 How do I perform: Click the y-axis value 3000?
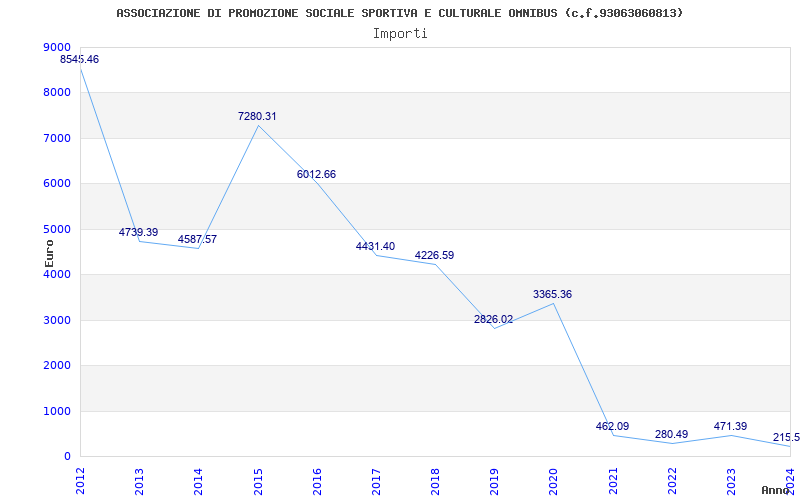(57, 320)
